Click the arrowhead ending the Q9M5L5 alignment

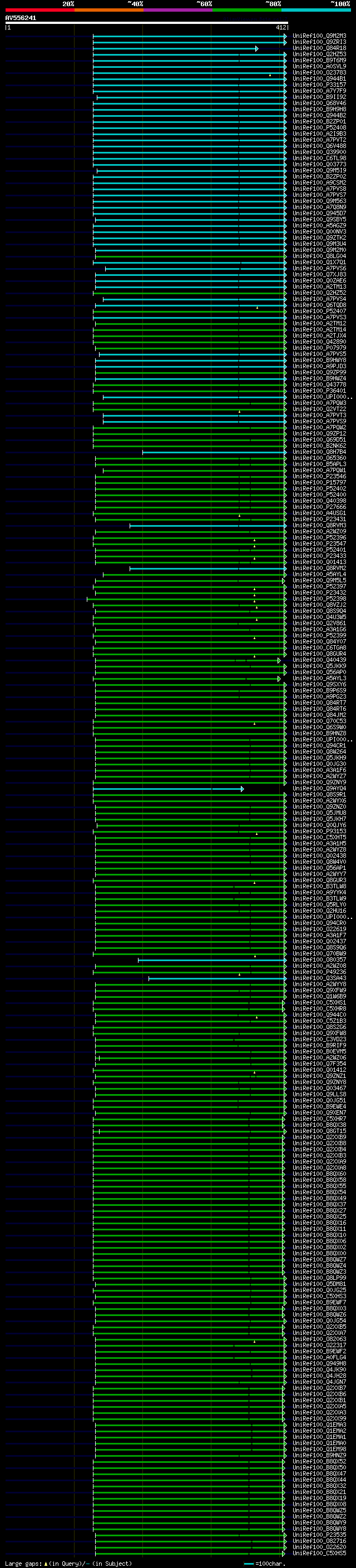[284, 581]
